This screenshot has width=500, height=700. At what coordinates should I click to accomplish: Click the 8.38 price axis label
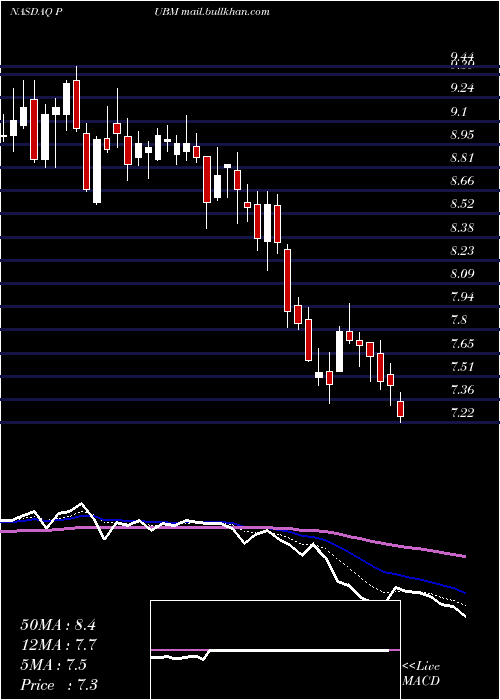click(462, 227)
